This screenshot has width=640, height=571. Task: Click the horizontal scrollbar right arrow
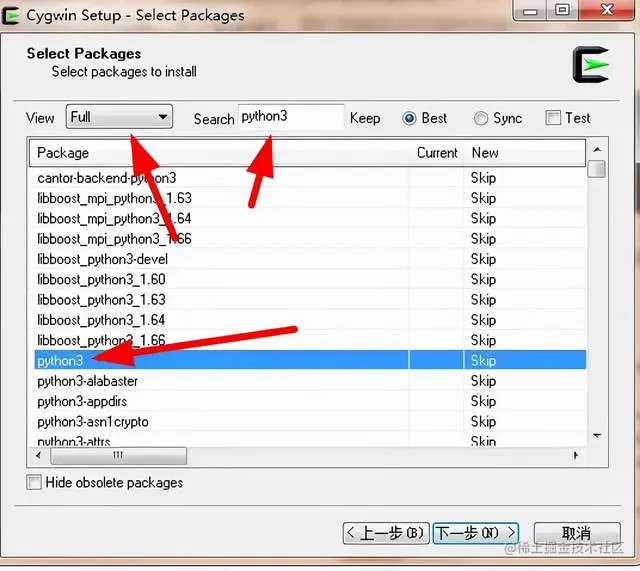coord(576,455)
